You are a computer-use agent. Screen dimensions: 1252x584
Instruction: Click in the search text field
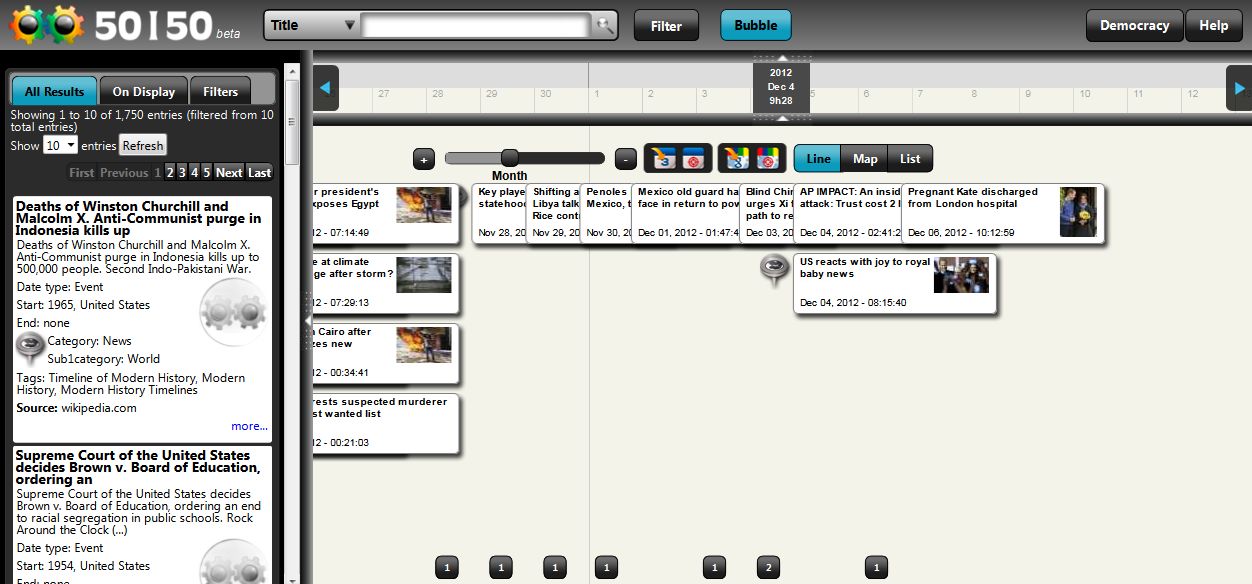point(476,26)
